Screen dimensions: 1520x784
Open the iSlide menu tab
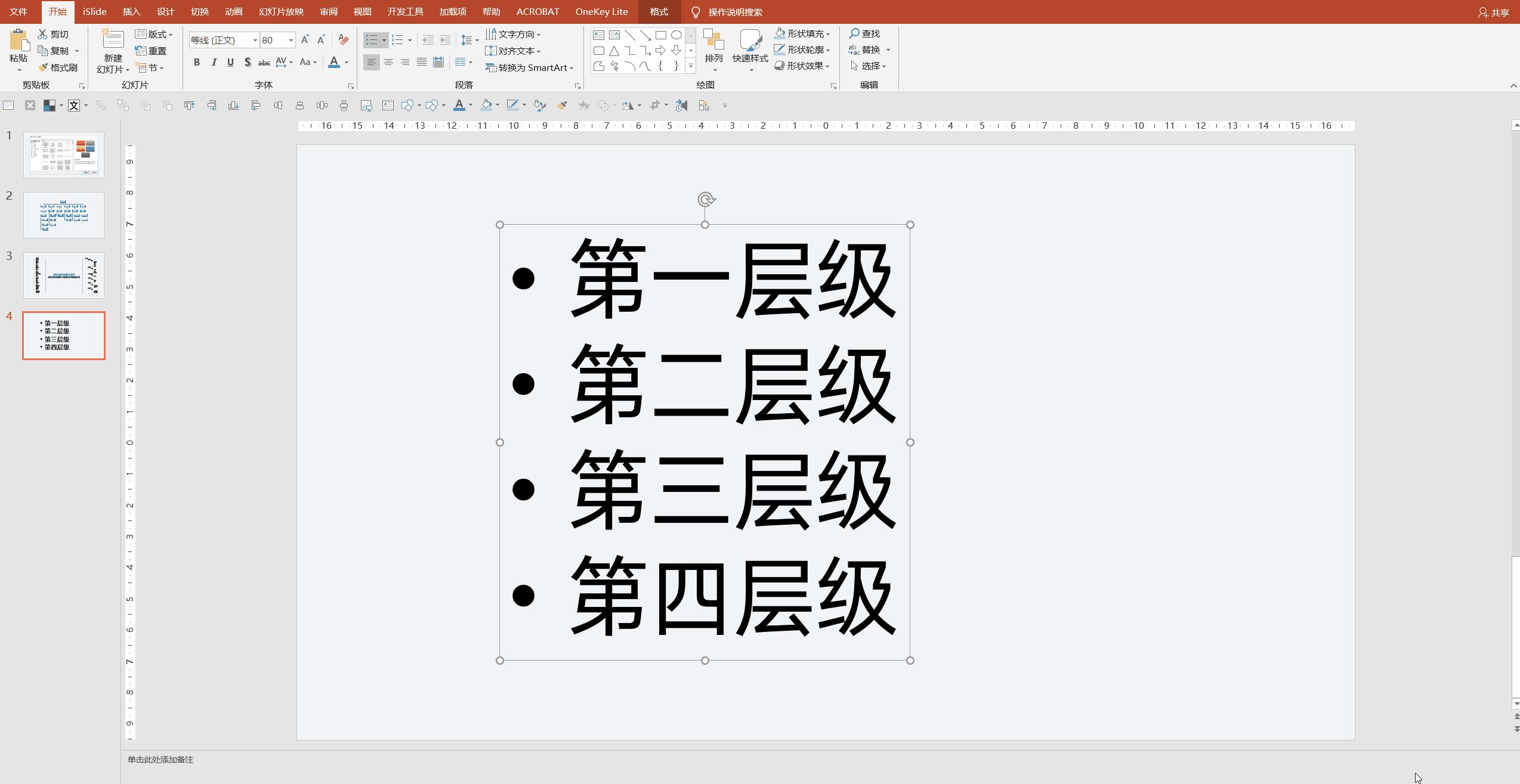94,11
